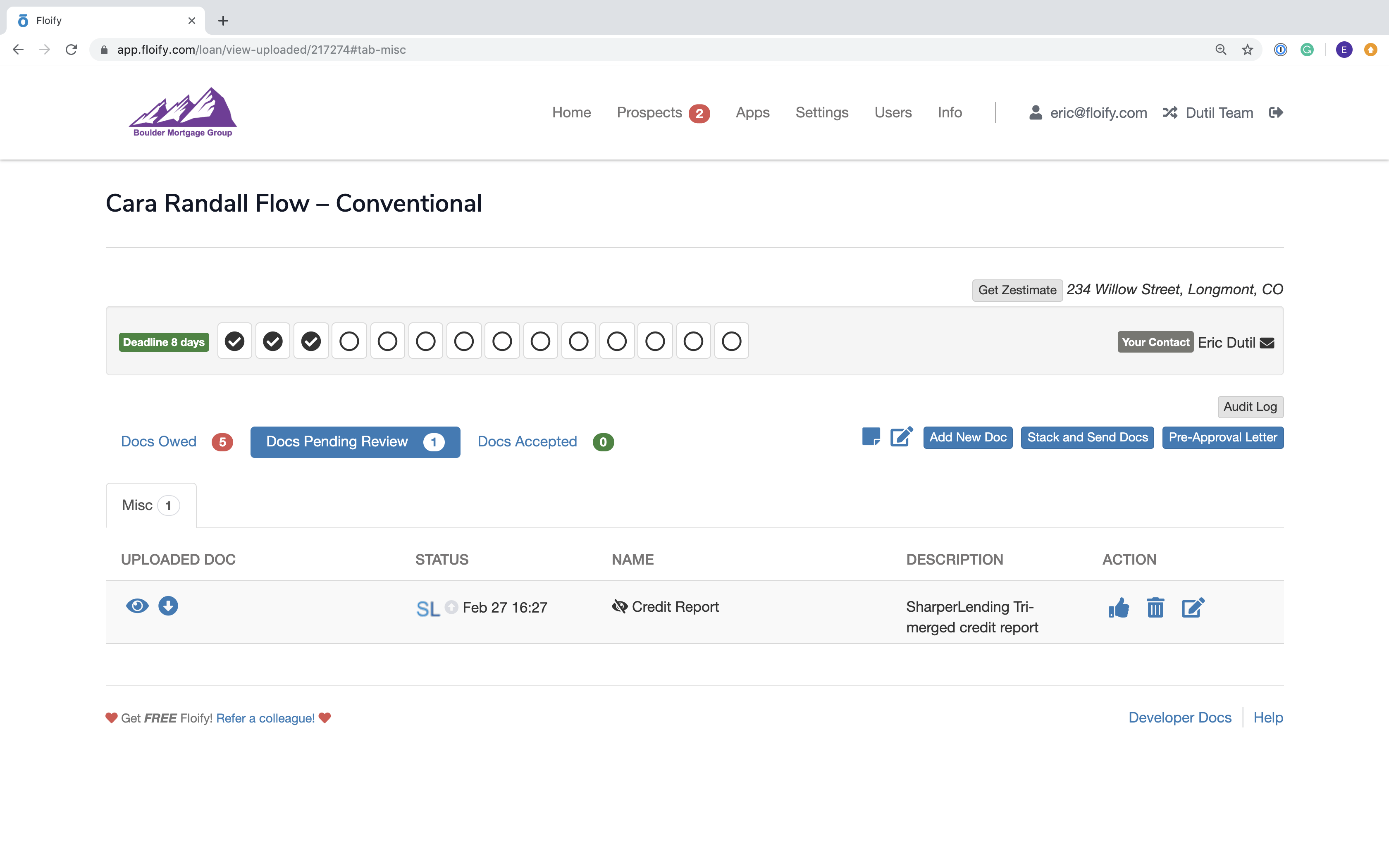Accept the Credit Report with the thumbs up
The height and width of the screenshot is (868, 1389).
1119,607
